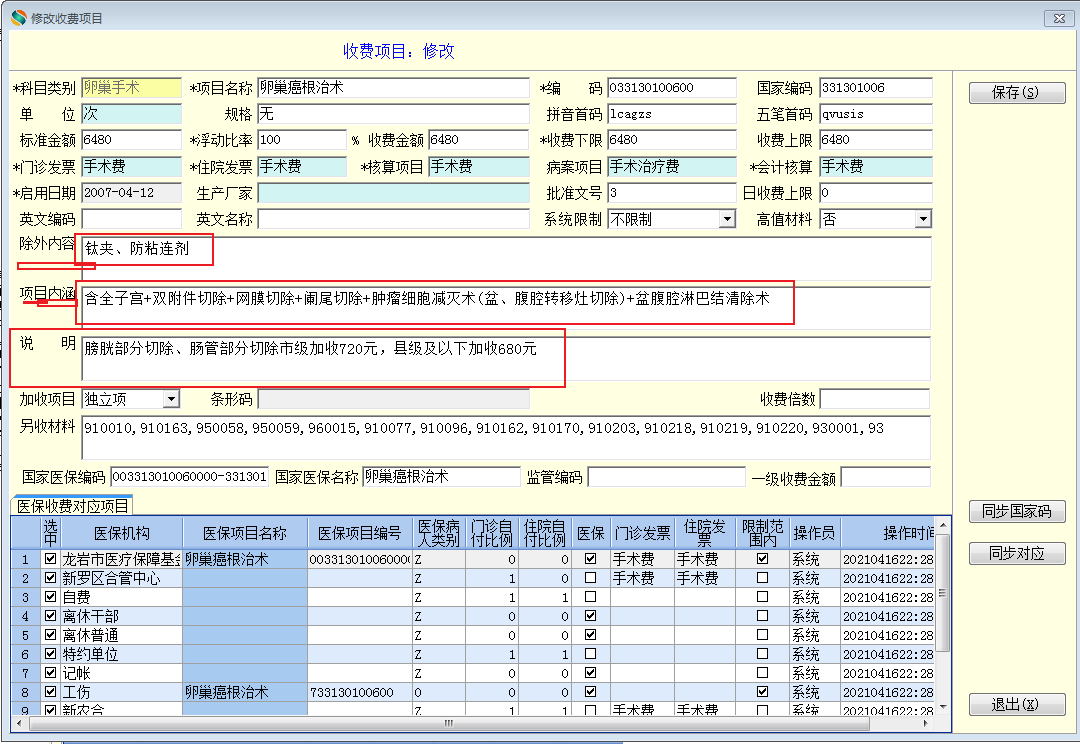The width and height of the screenshot is (1080, 744).
Task: Toggle 医保 checkbox for 新罗区合管中心 row
Action: (x=590, y=577)
